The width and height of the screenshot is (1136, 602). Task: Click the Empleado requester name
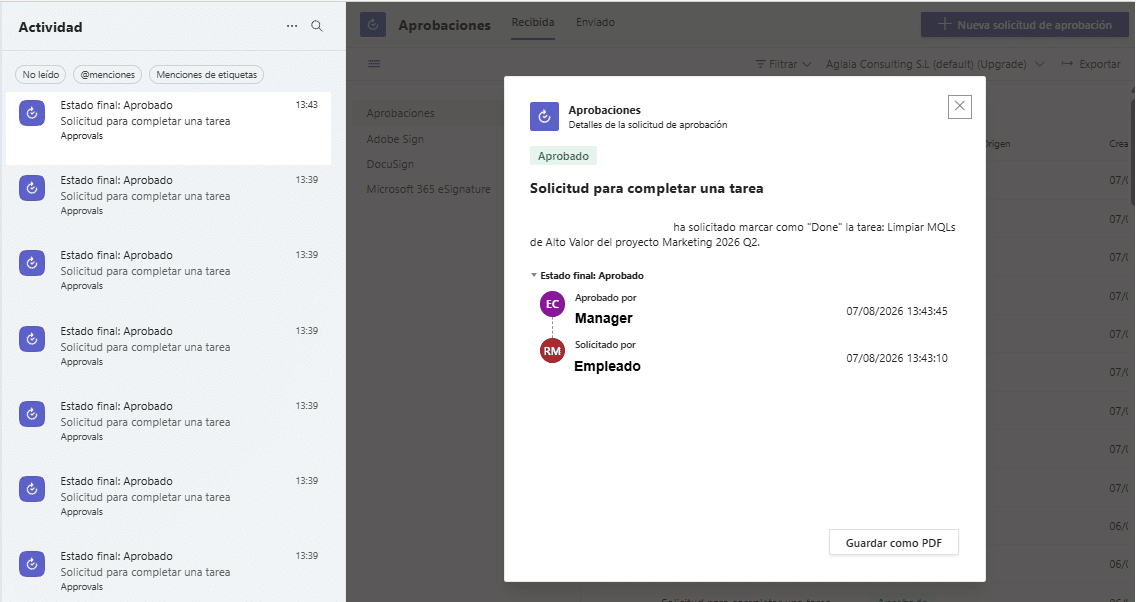[607, 366]
